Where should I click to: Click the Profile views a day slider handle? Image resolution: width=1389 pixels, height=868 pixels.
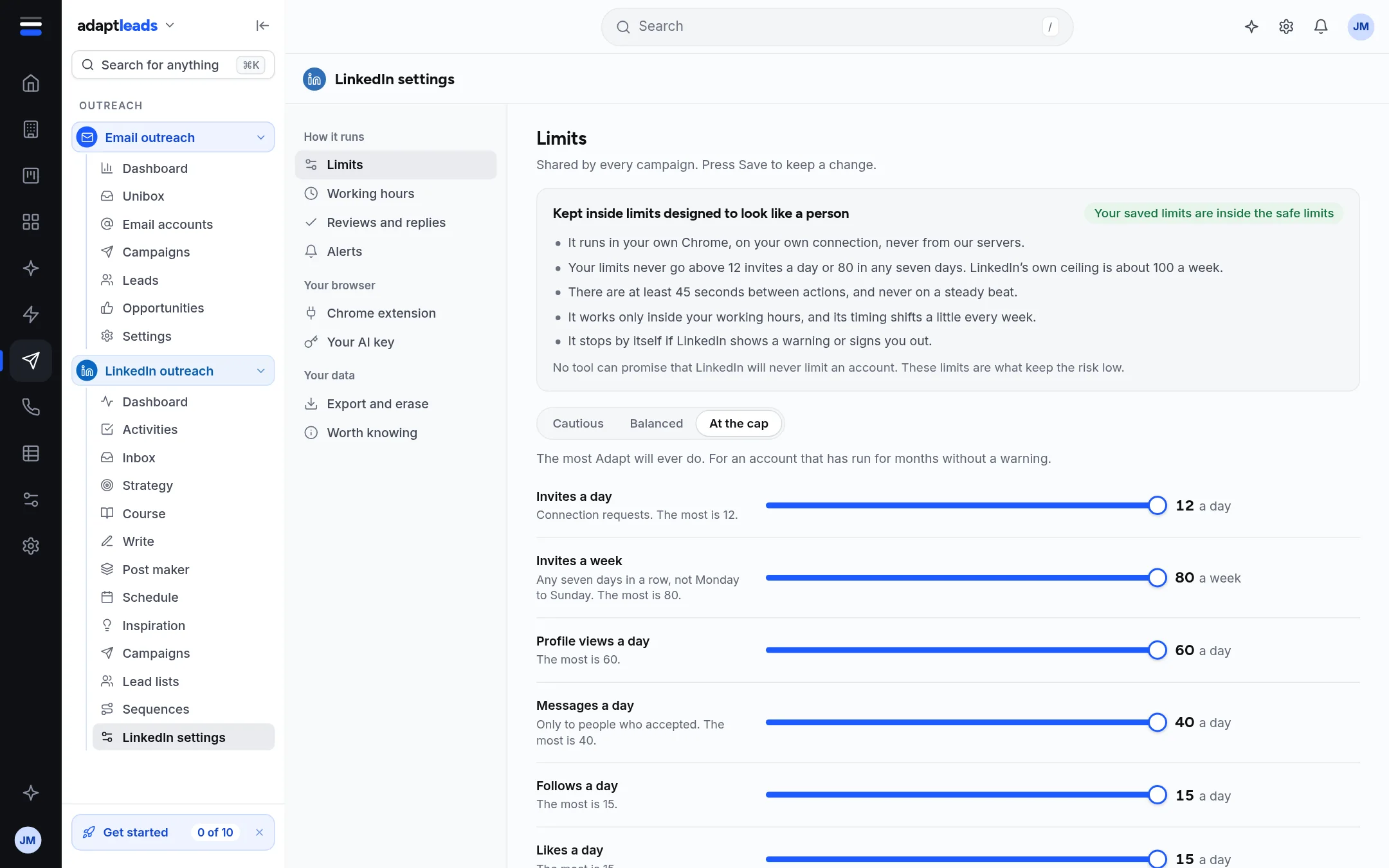click(1157, 650)
